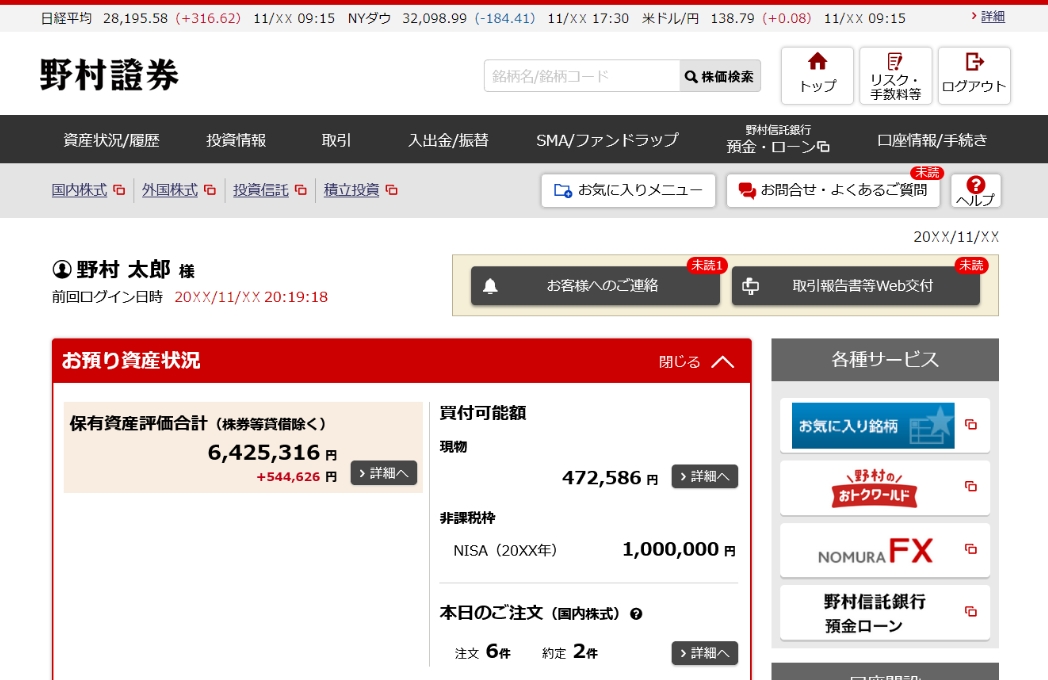The width and height of the screenshot is (1048, 680).
Task: Click the 約定 2件 execution count
Action: click(x=569, y=651)
